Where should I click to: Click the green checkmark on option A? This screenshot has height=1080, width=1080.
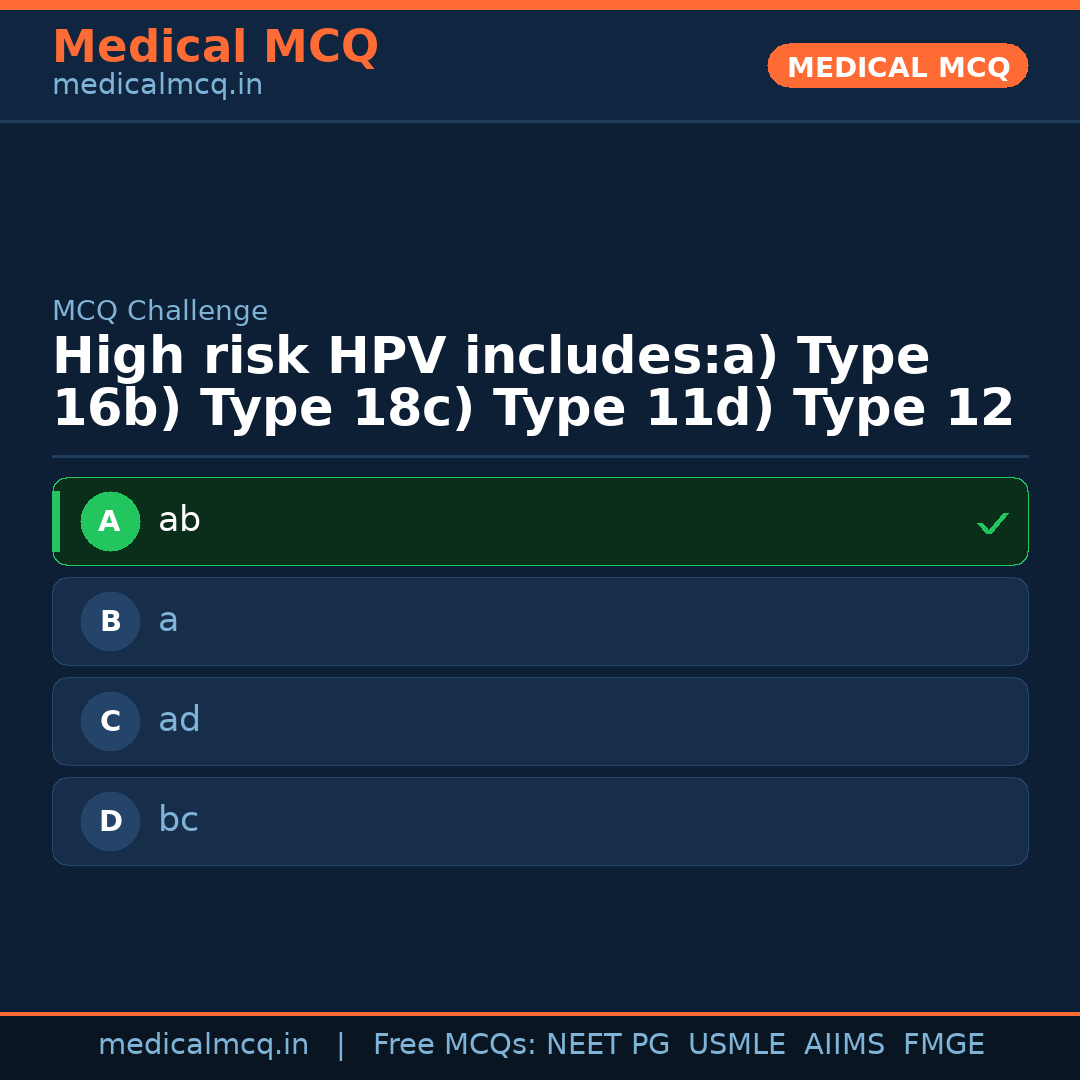click(x=992, y=523)
